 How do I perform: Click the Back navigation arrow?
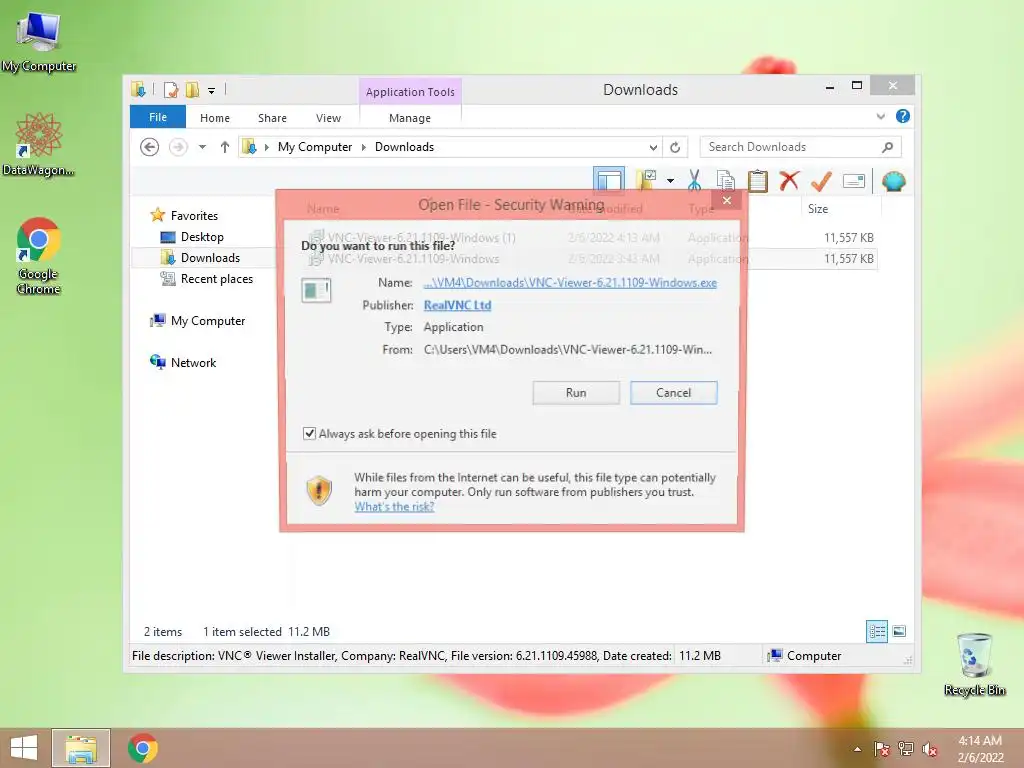pyautogui.click(x=150, y=147)
